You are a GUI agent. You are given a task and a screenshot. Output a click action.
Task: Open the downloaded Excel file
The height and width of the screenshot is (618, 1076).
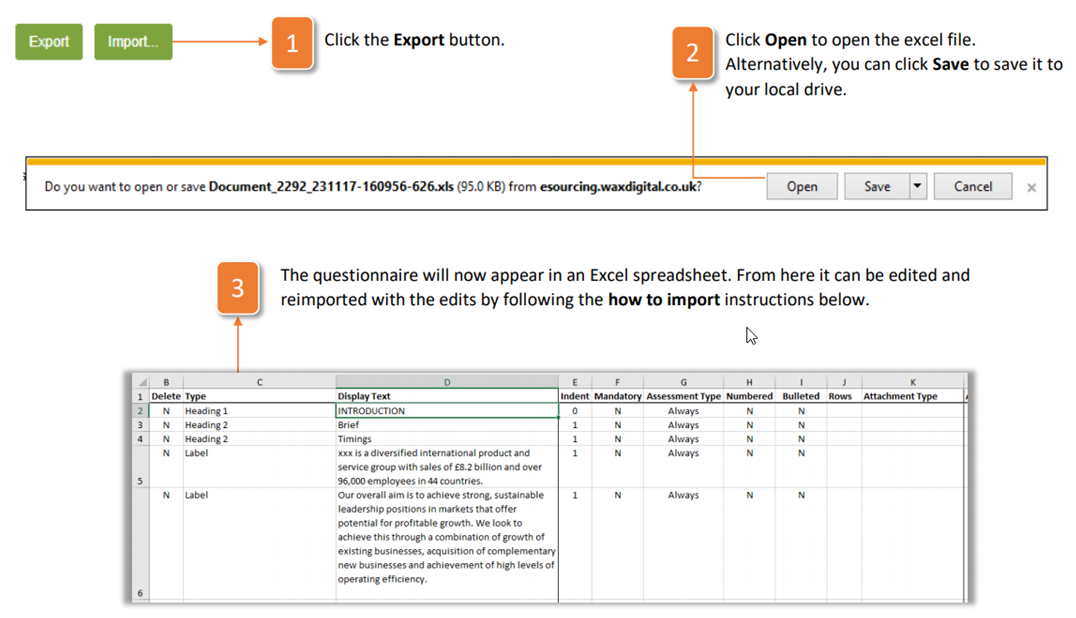point(802,187)
